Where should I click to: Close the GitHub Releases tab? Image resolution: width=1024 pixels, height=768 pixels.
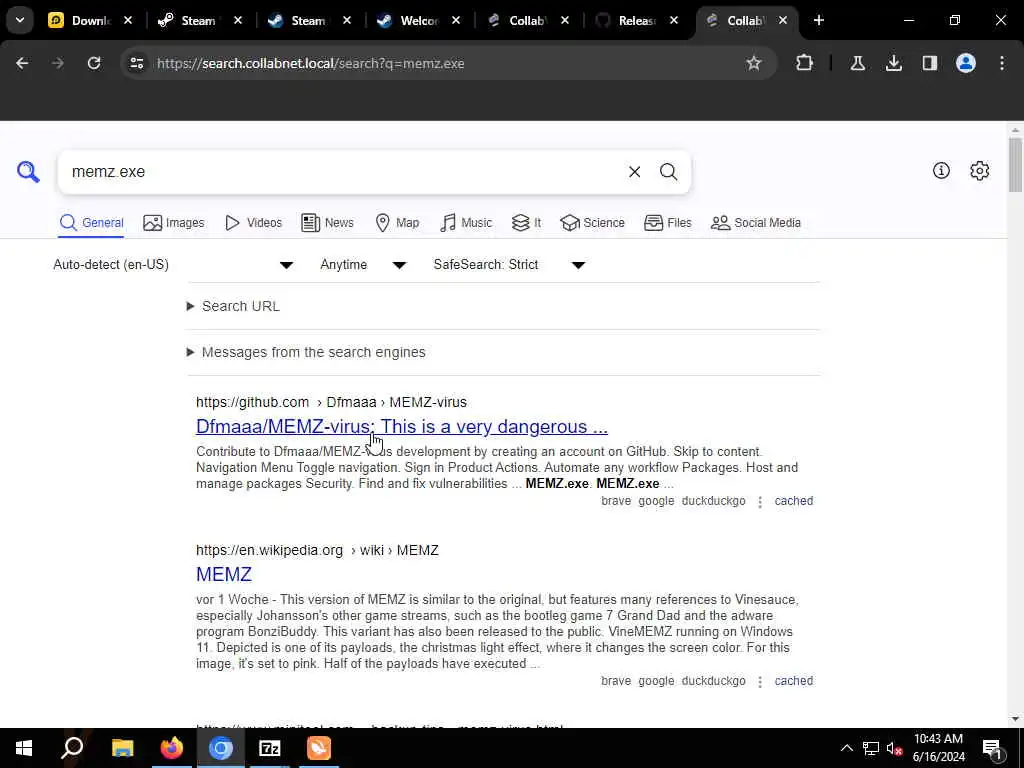673,20
